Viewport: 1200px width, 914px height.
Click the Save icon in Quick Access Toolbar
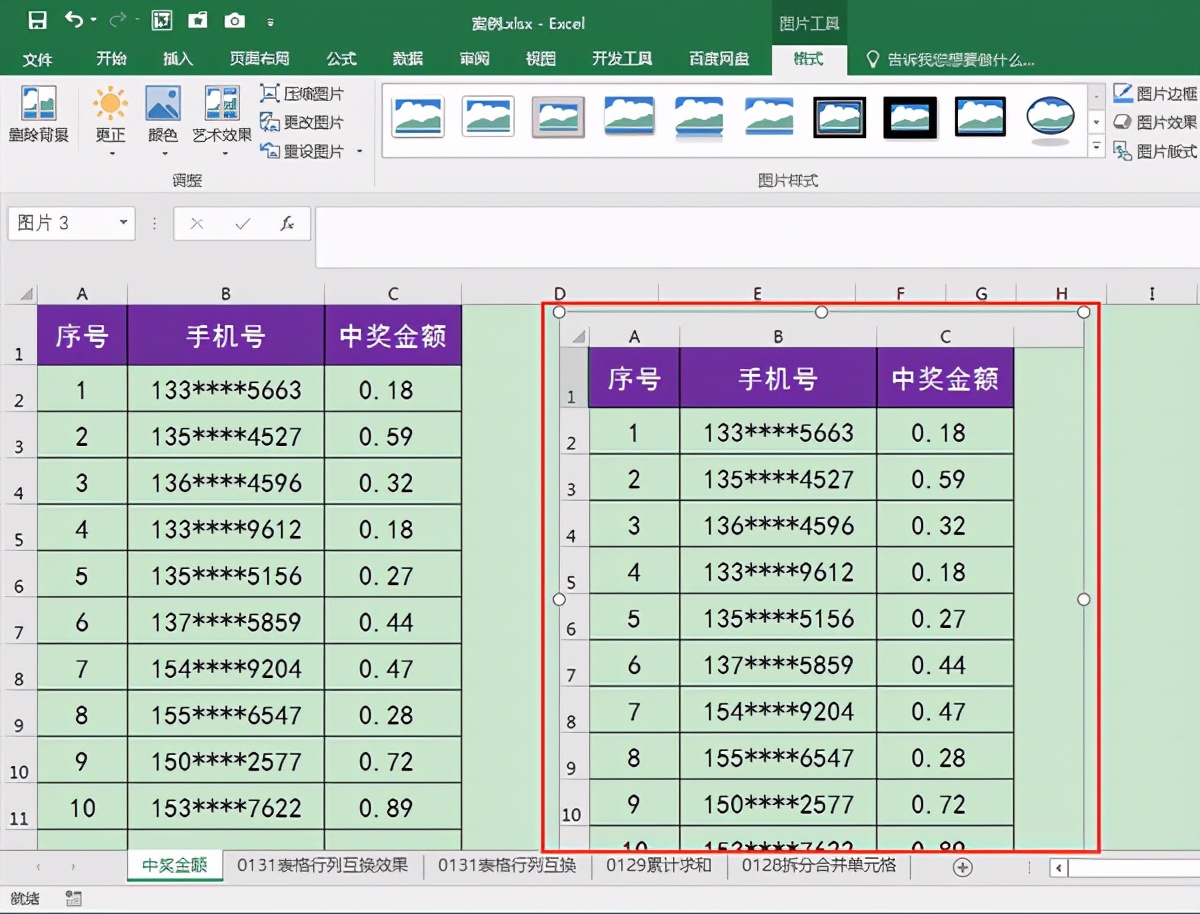coord(36,20)
